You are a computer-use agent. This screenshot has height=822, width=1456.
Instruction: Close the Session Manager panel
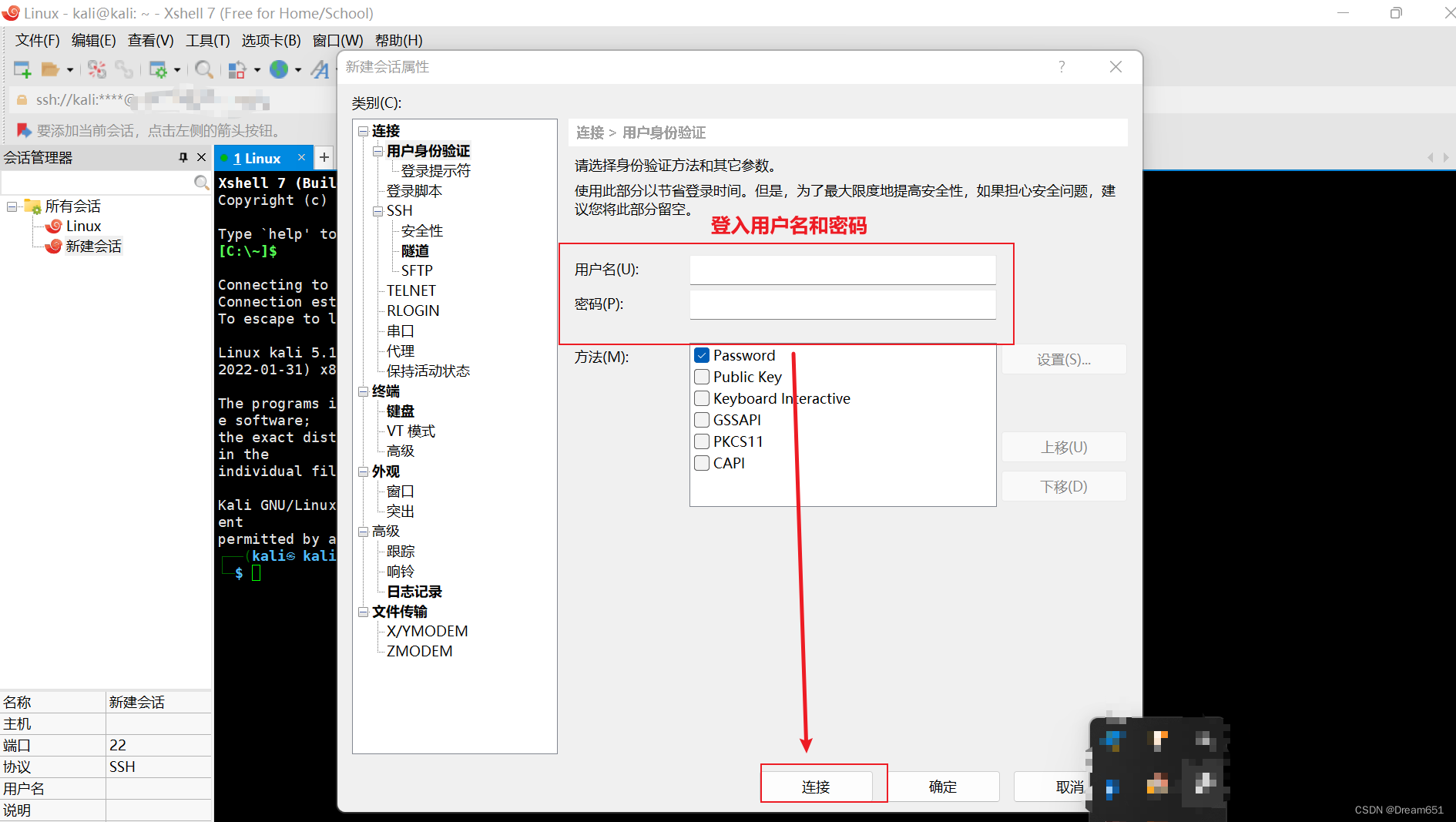coord(202,157)
